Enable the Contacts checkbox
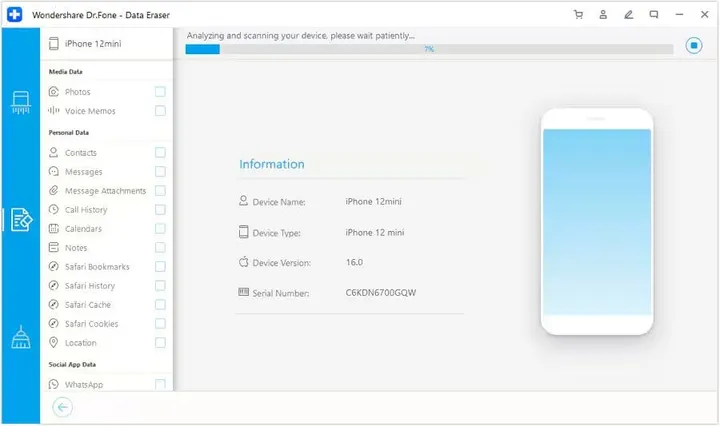 click(x=160, y=152)
